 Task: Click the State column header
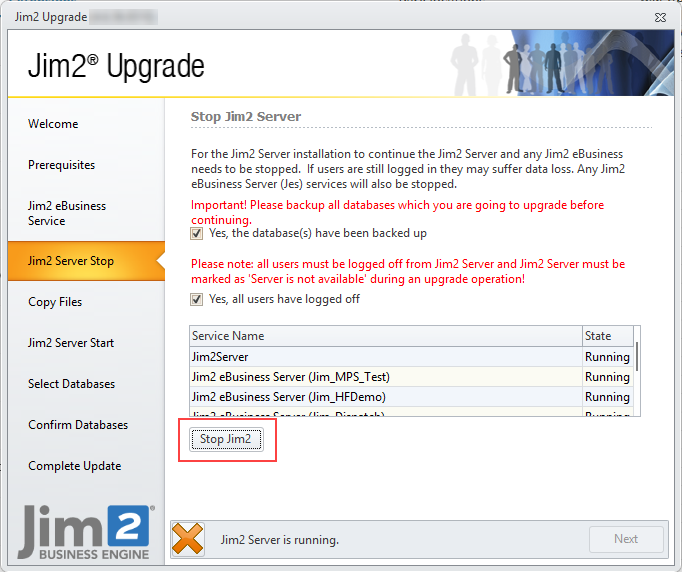pyautogui.click(x=608, y=336)
